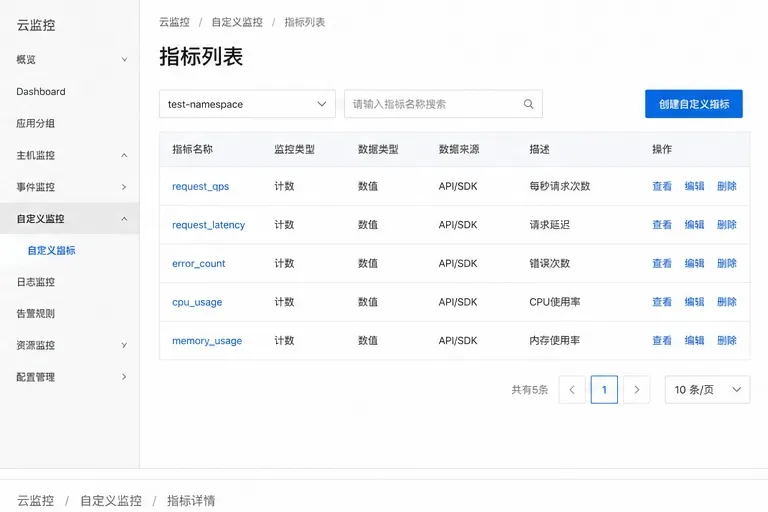Click the search magnifier icon
This screenshot has width=768, height=512.
click(x=528, y=104)
